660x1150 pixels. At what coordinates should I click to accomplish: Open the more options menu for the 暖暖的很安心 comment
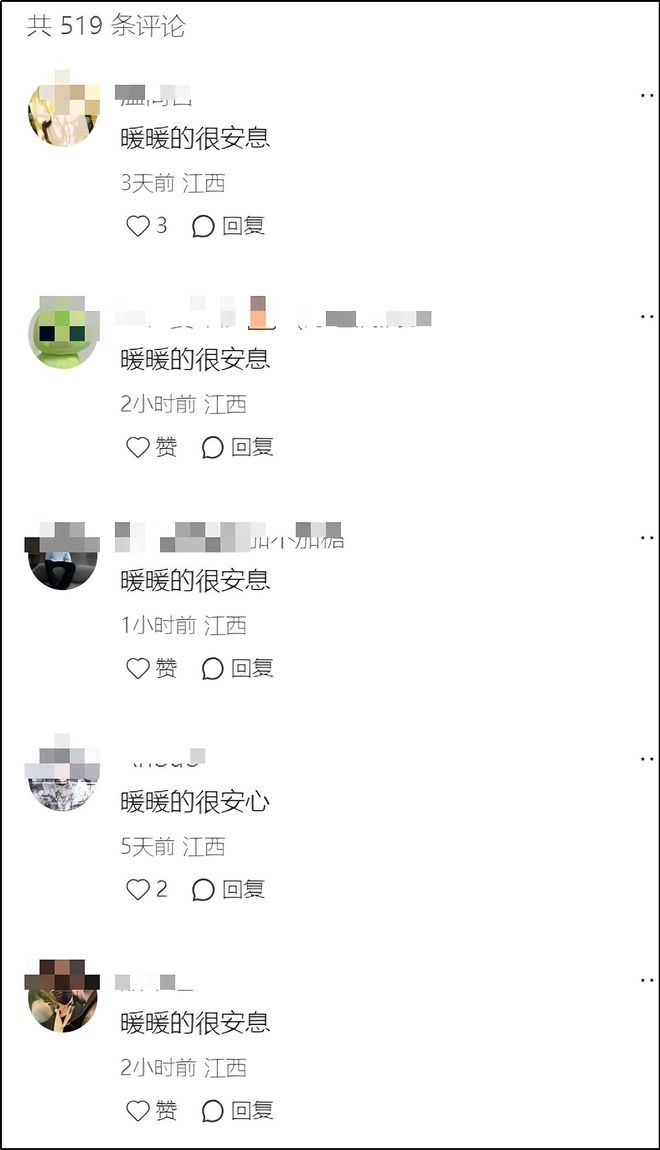coord(647,759)
